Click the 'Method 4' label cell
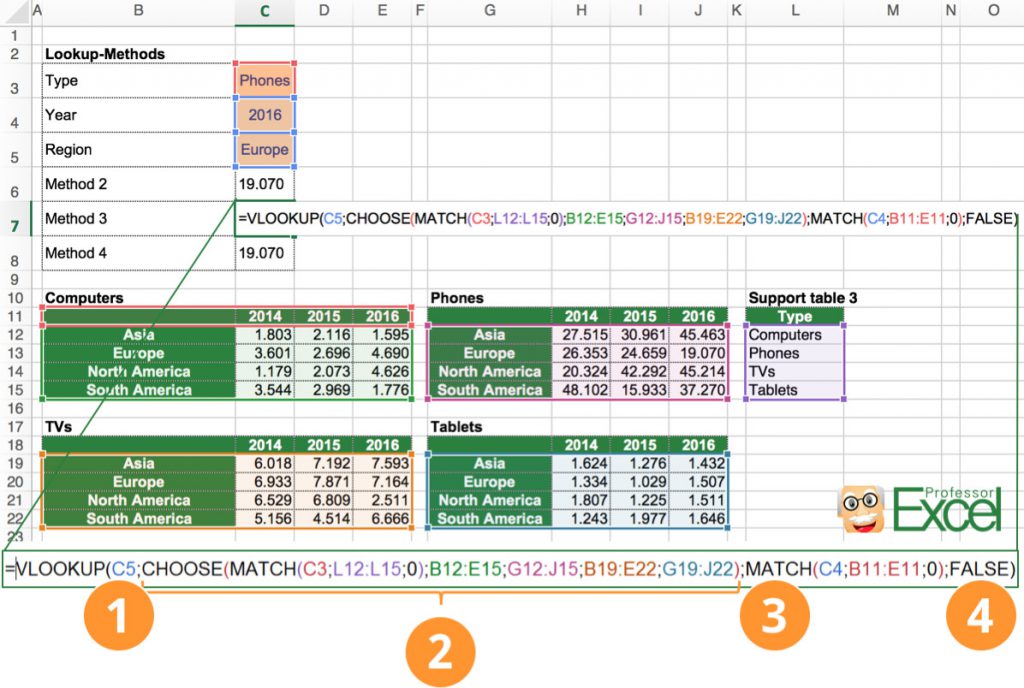This screenshot has width=1024, height=688. pyautogui.click(x=138, y=253)
